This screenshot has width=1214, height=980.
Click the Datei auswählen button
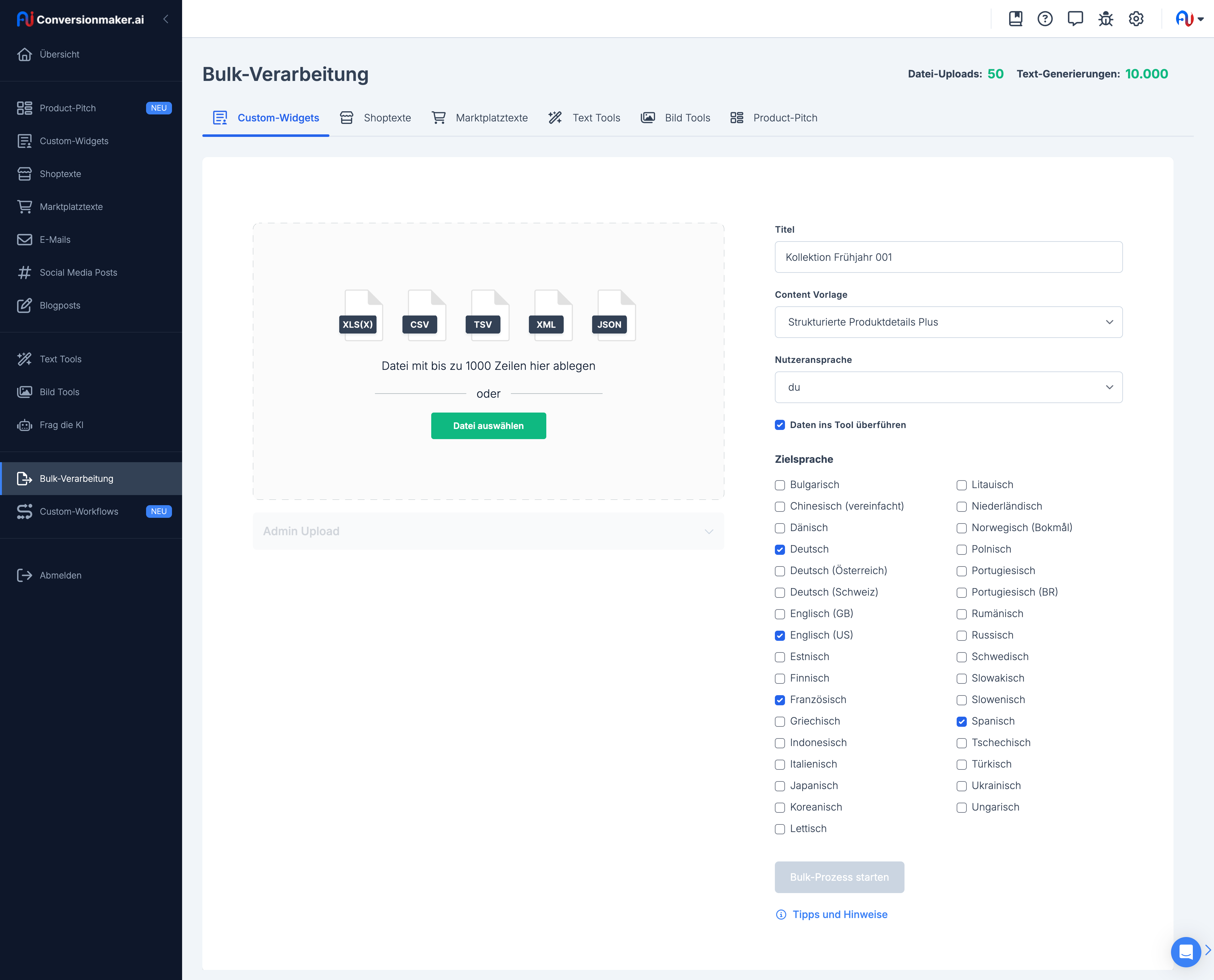point(488,426)
